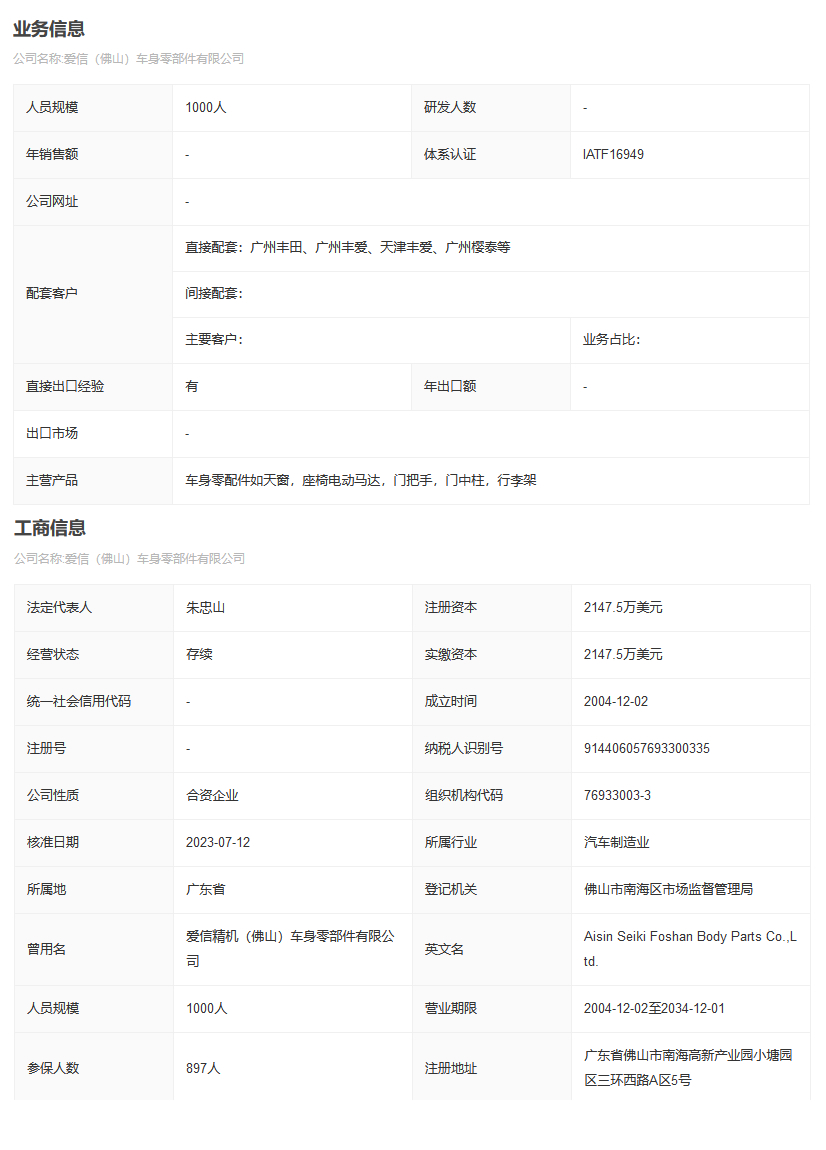The height and width of the screenshot is (1150, 826).
Task: Select taxpayer ID 914406057693300335
Action: [x=646, y=748]
